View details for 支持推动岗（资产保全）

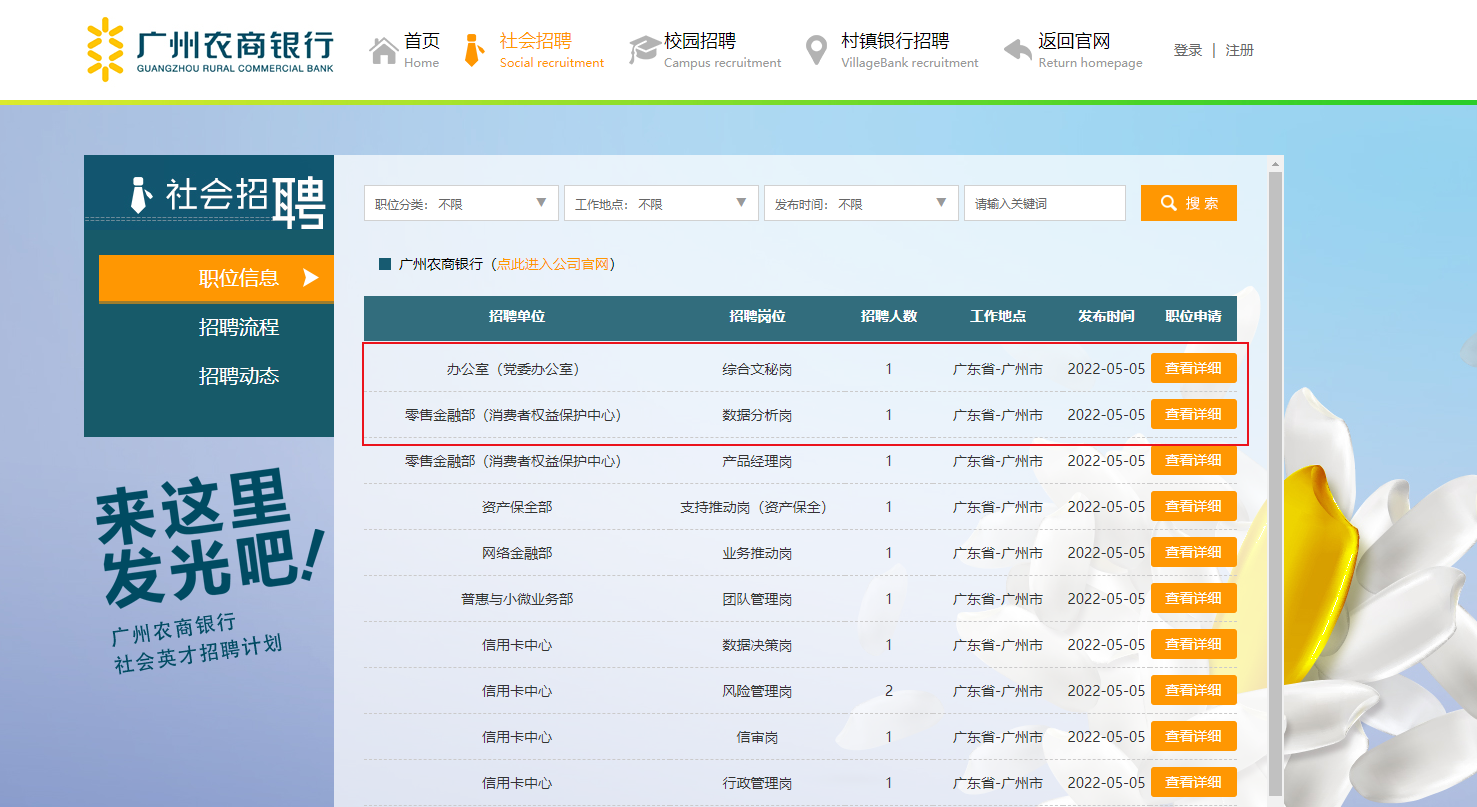1194,506
